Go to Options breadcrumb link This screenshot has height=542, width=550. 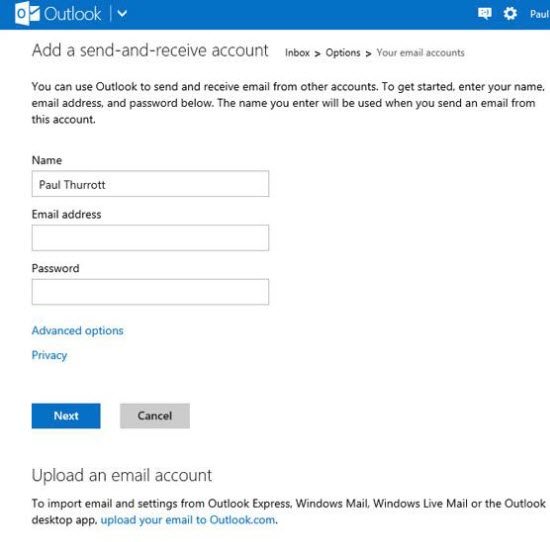click(343, 53)
